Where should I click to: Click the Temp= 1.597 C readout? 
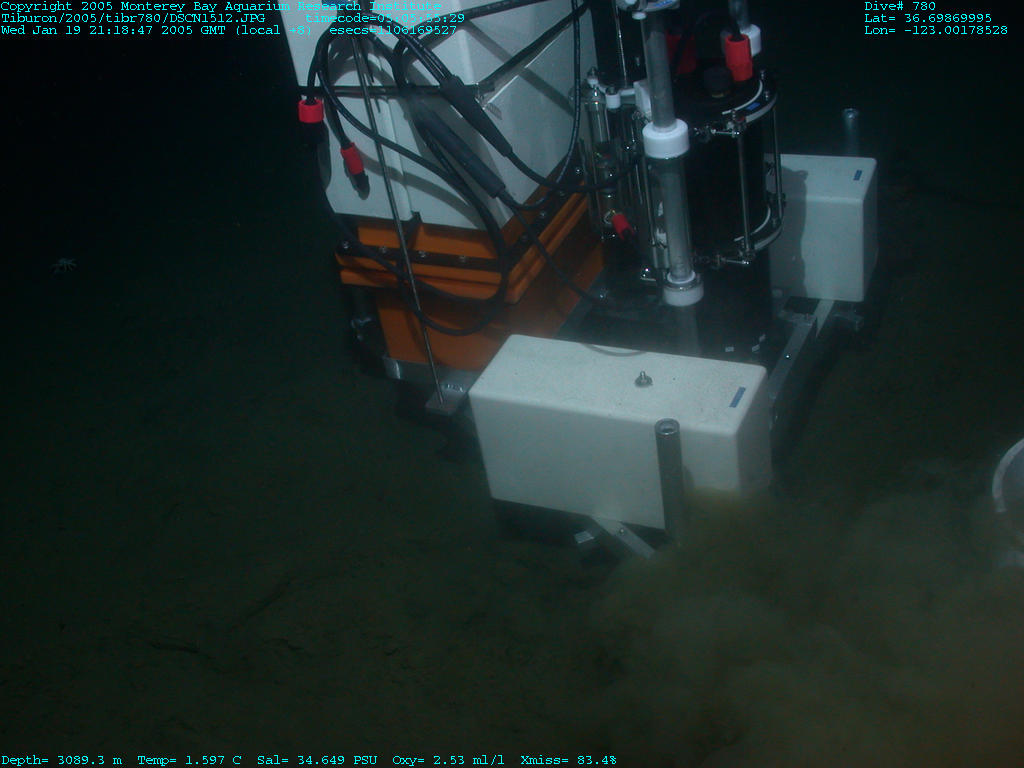tap(190, 760)
